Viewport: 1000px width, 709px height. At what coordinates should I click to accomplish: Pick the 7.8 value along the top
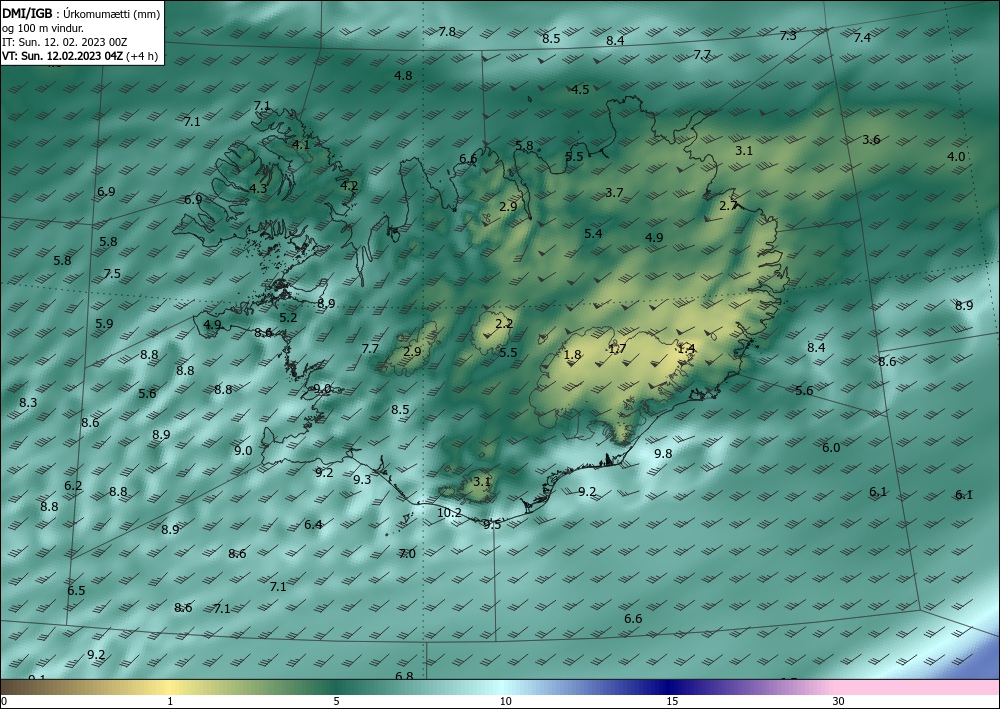[447, 31]
